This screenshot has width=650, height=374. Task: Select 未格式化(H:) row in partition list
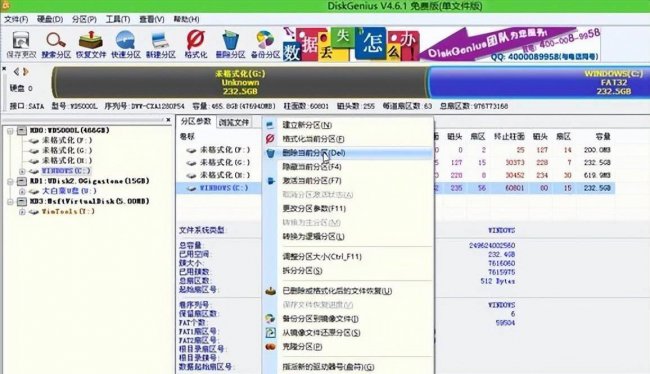click(225, 175)
